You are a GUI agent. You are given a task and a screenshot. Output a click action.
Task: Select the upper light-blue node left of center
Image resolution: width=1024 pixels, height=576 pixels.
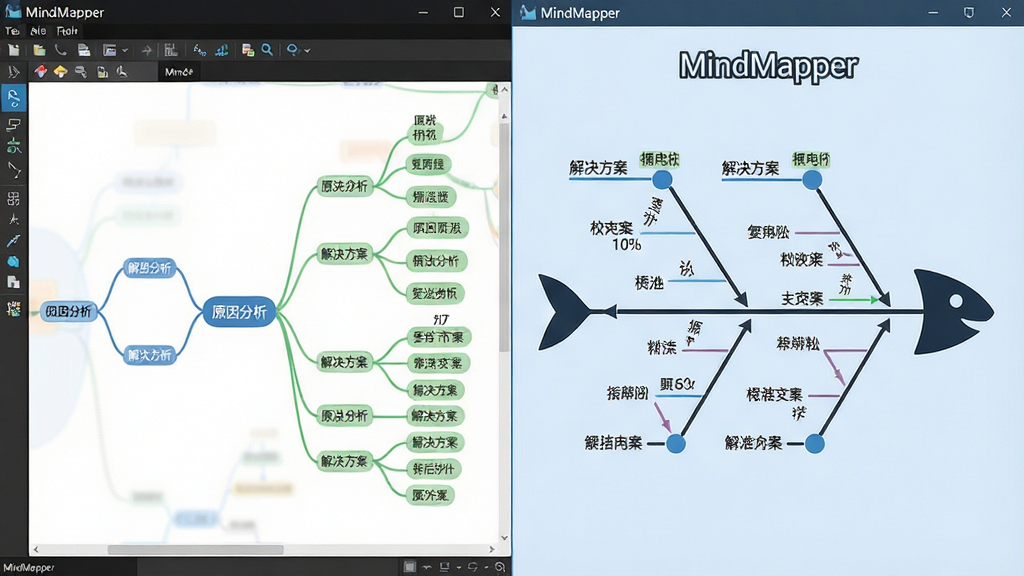(x=150, y=268)
